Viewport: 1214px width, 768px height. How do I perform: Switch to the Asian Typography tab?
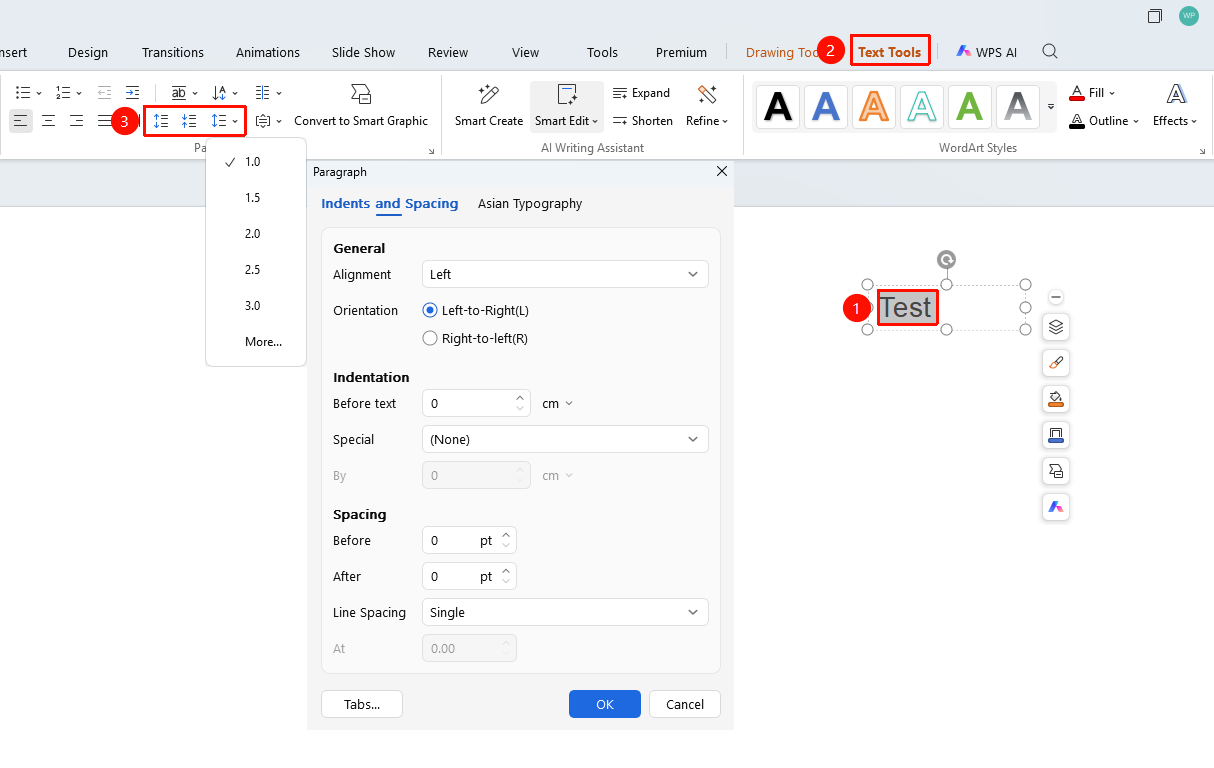click(530, 203)
